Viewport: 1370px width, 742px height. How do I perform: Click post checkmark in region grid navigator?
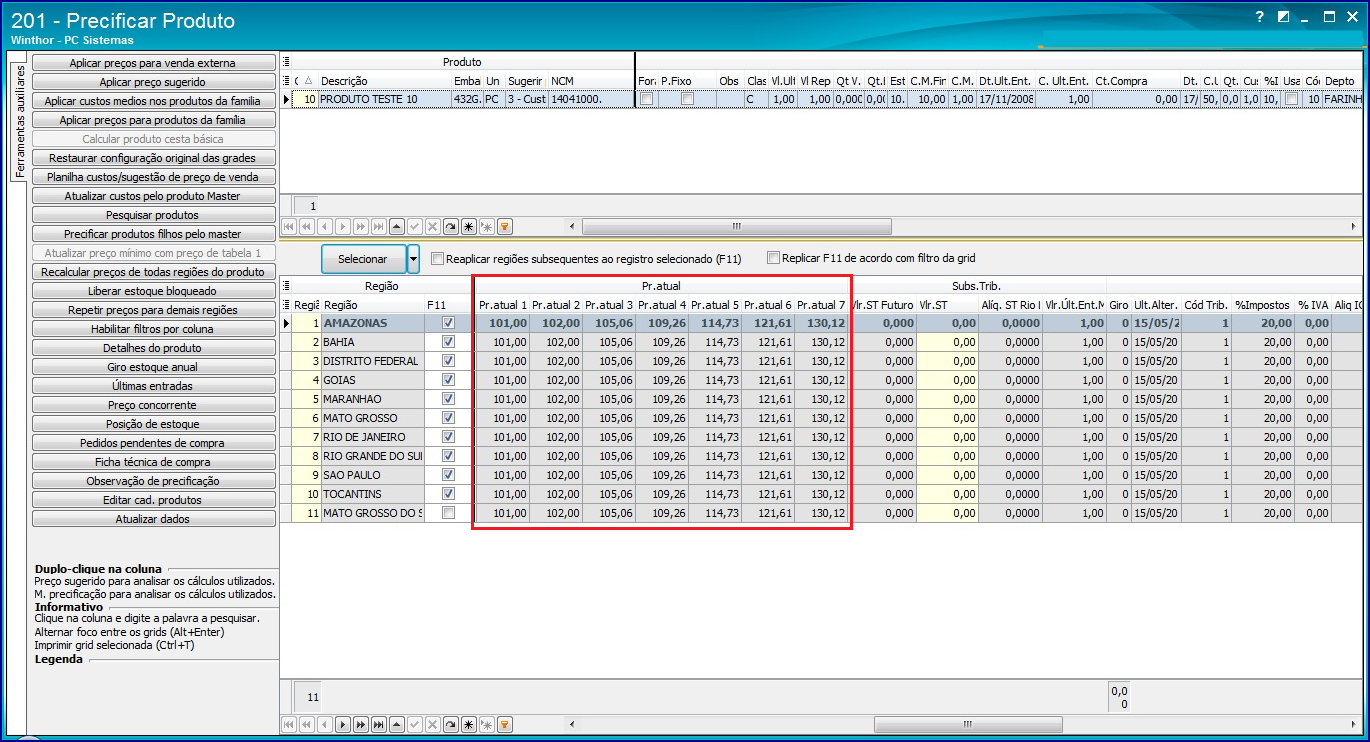click(415, 725)
